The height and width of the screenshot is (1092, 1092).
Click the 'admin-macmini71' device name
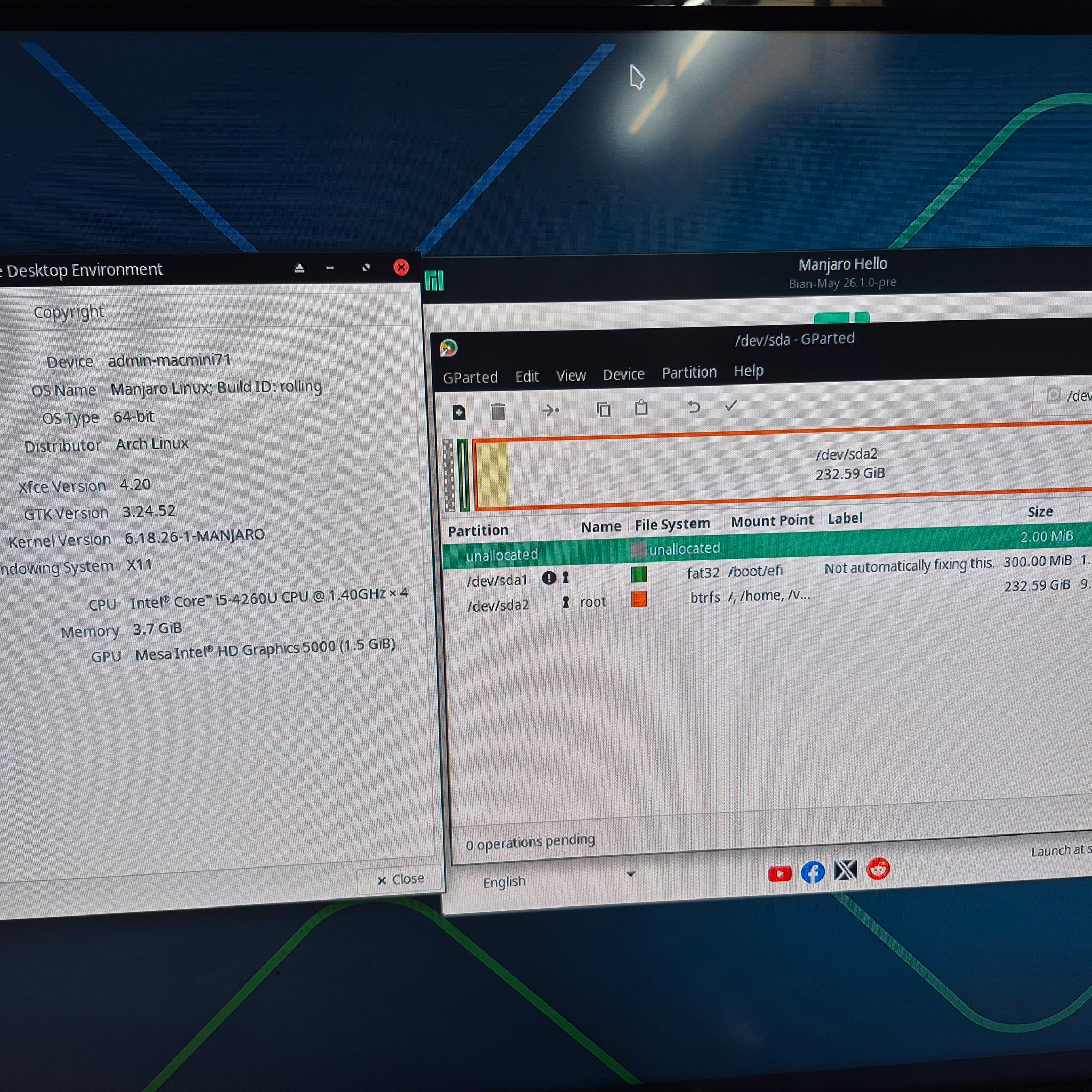click(170, 360)
